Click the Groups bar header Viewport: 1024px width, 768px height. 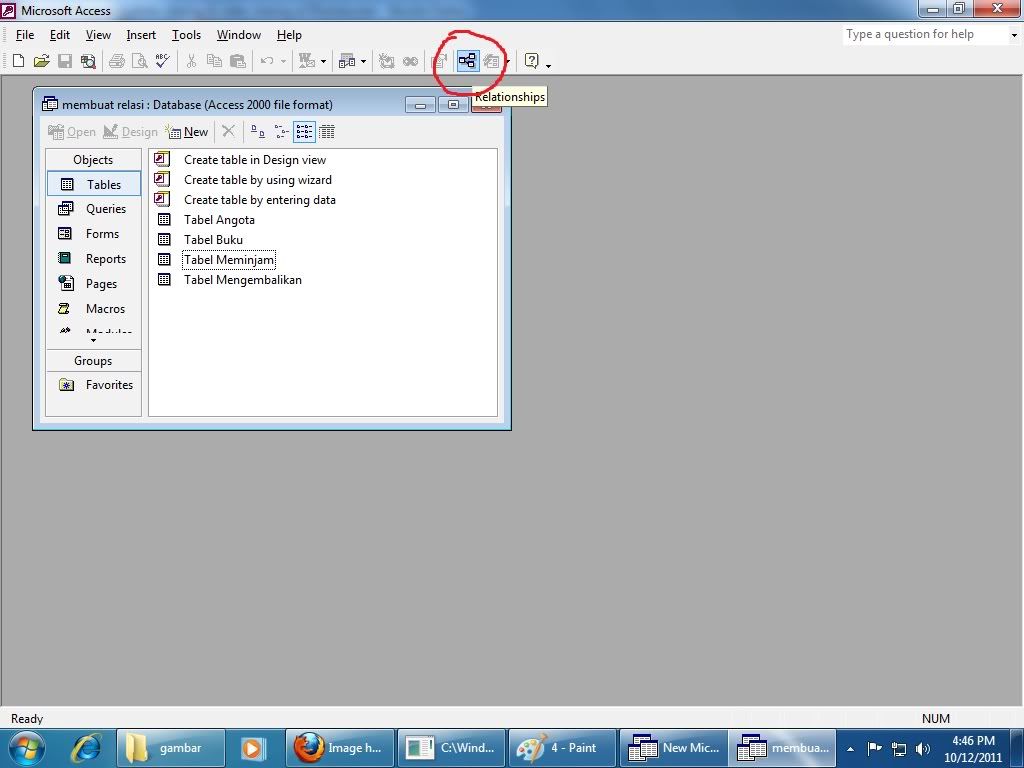point(93,360)
